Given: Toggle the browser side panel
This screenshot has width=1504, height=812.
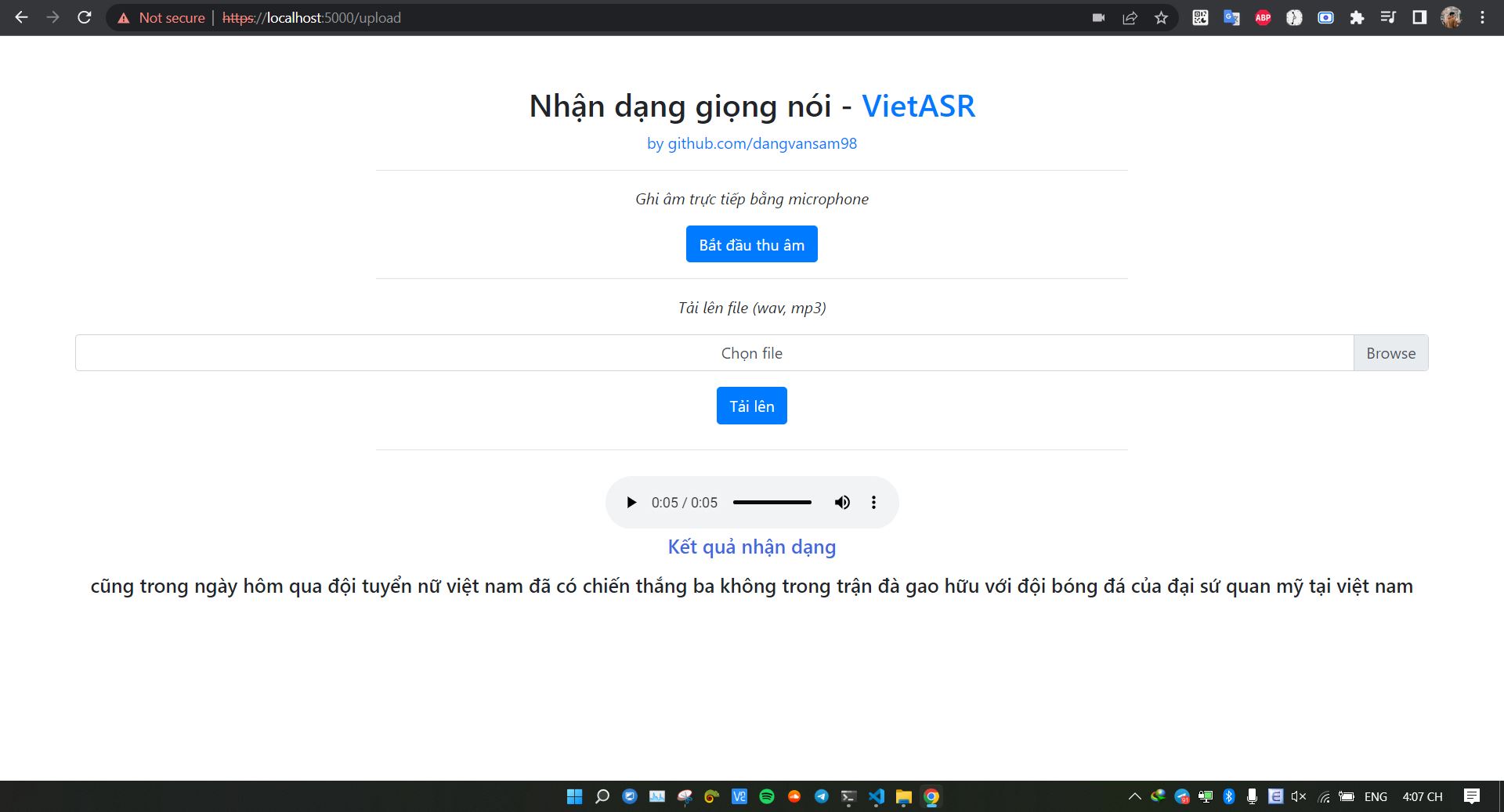Looking at the screenshot, I should (x=1419, y=17).
